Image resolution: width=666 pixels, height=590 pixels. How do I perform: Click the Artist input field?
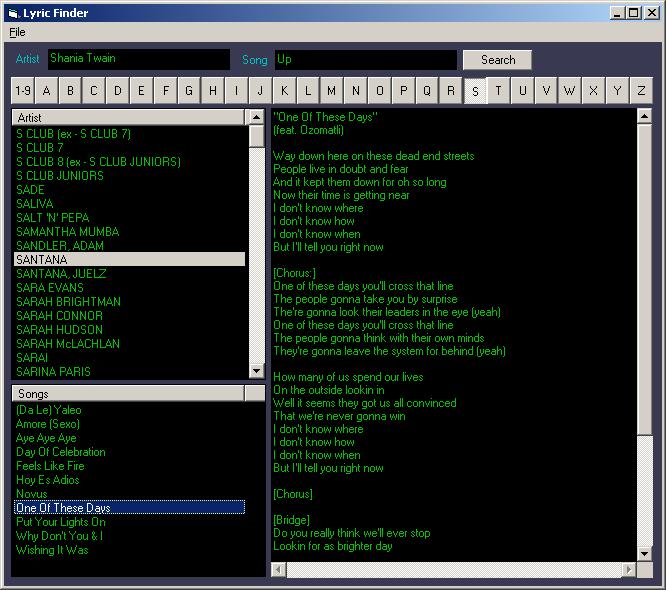138,60
